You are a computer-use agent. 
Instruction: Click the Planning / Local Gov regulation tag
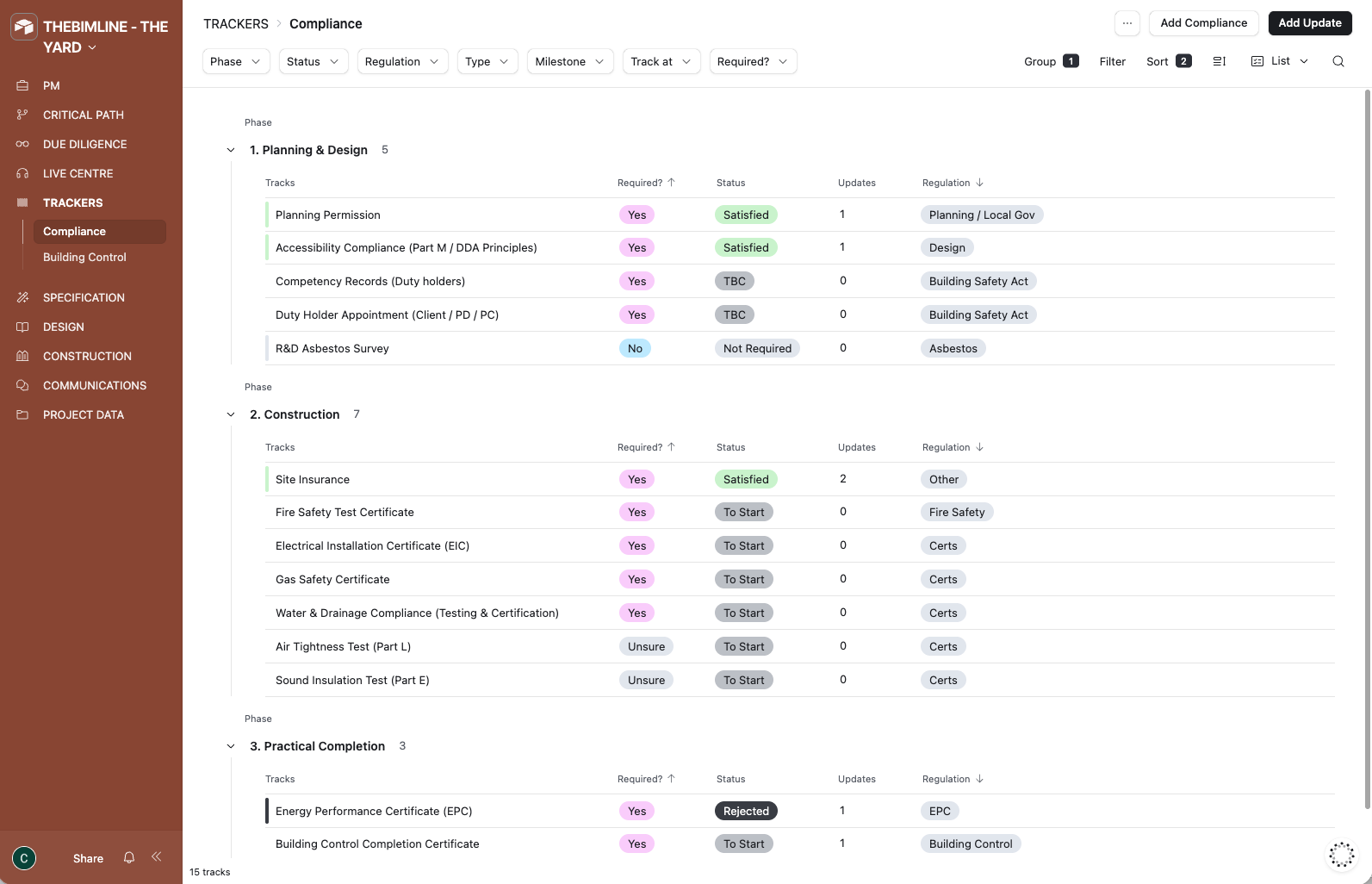click(x=982, y=215)
